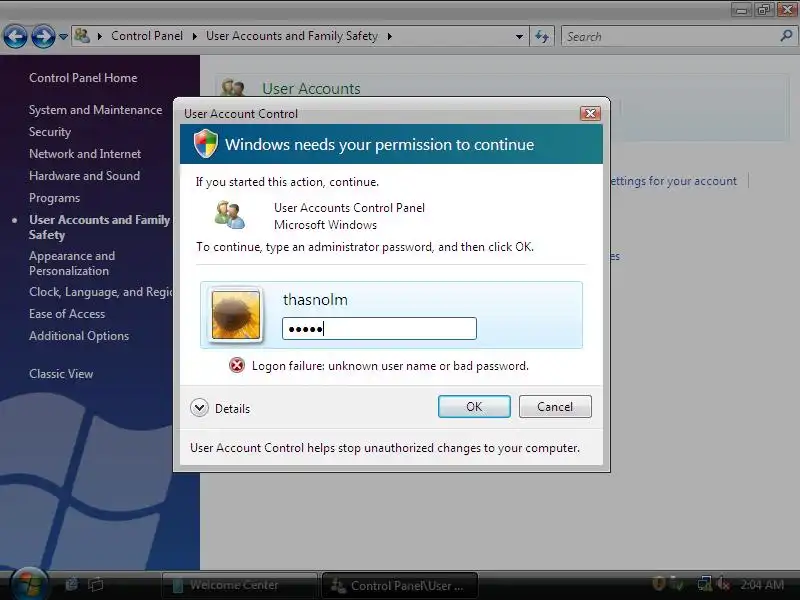Restore down the Control Panel window
Viewport: 800px width, 600px height.
[x=764, y=9]
